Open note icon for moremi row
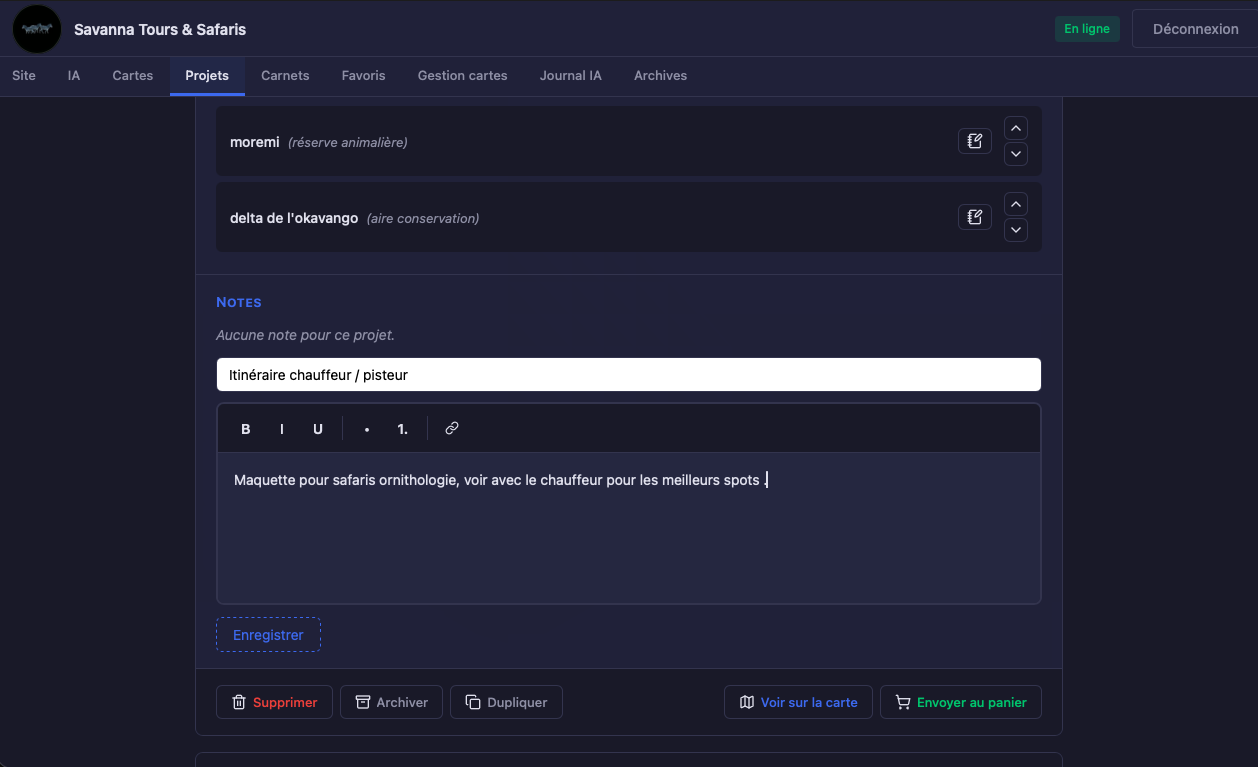The height and width of the screenshot is (767, 1258). click(974, 141)
